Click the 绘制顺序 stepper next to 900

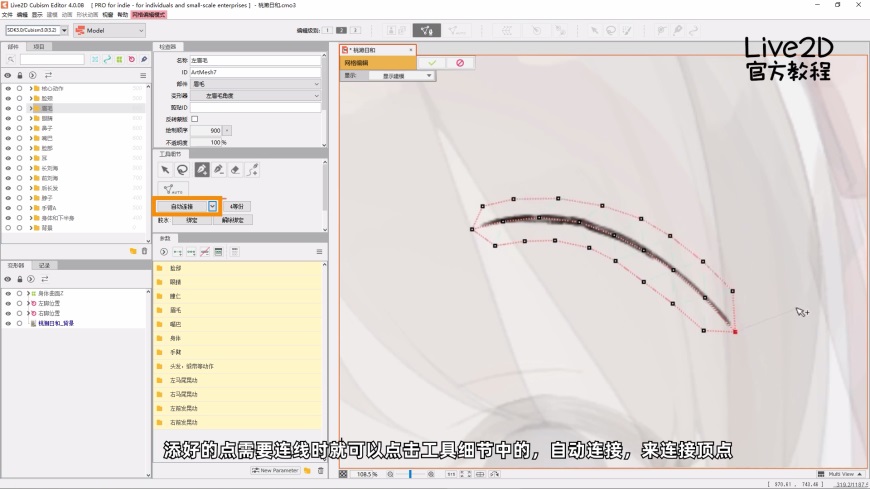[x=227, y=130]
